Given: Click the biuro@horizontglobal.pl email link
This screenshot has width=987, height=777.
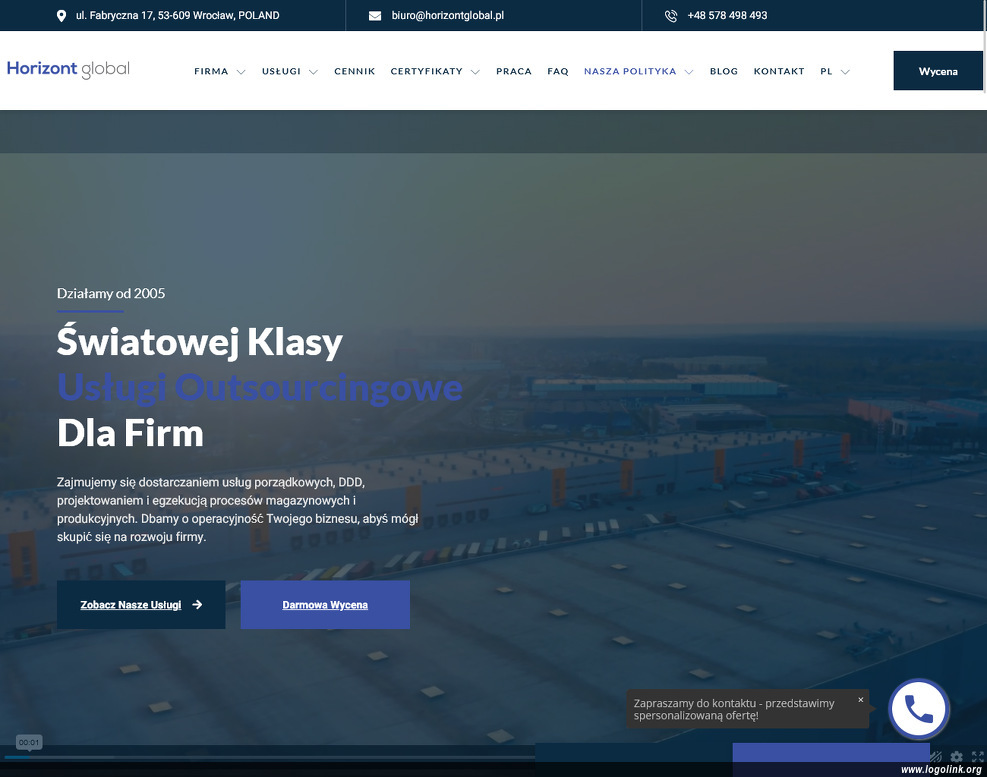Looking at the screenshot, I should tap(447, 16).
